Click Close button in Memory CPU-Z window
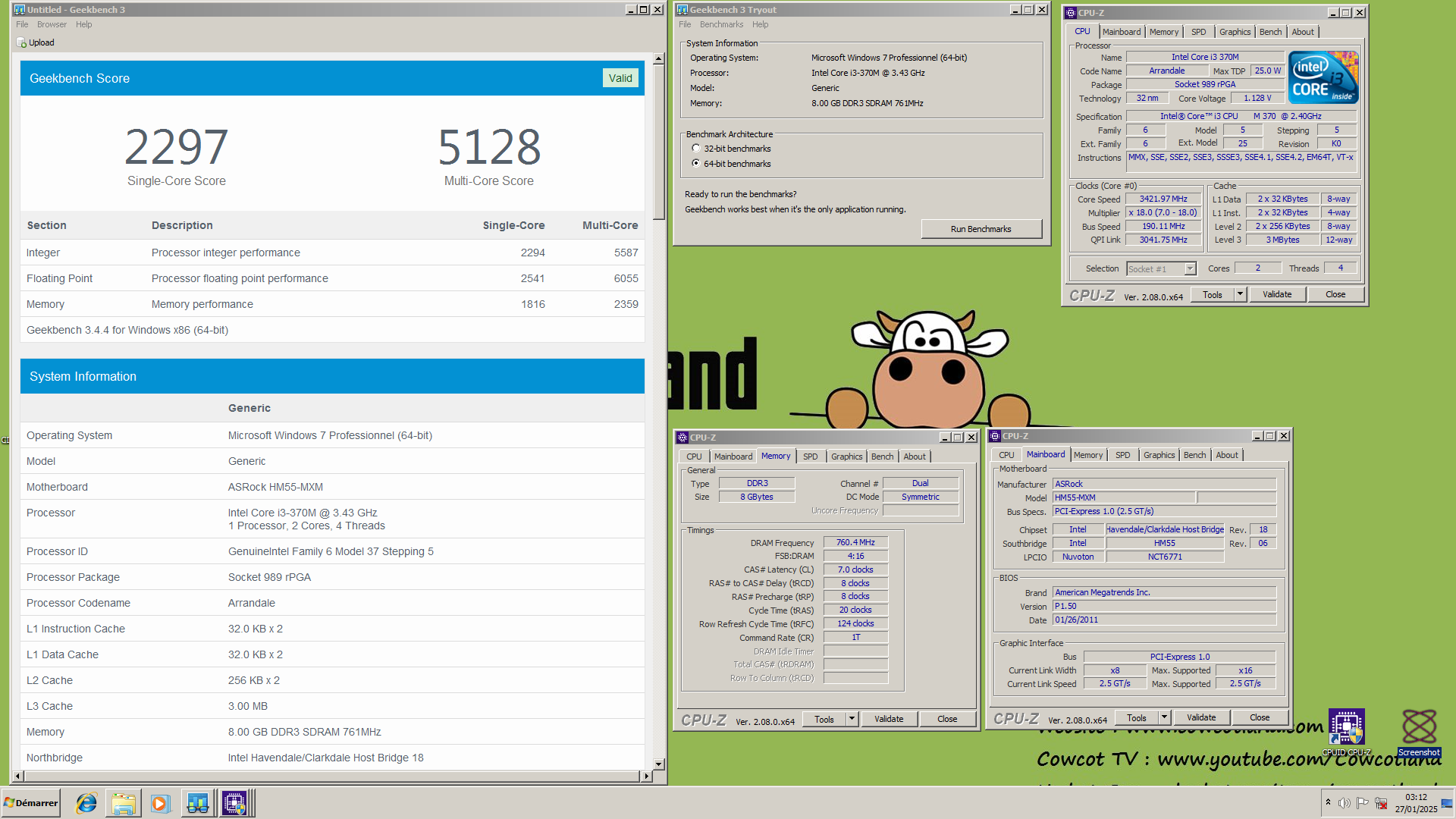Screen dimensions: 1456x819 [947, 719]
